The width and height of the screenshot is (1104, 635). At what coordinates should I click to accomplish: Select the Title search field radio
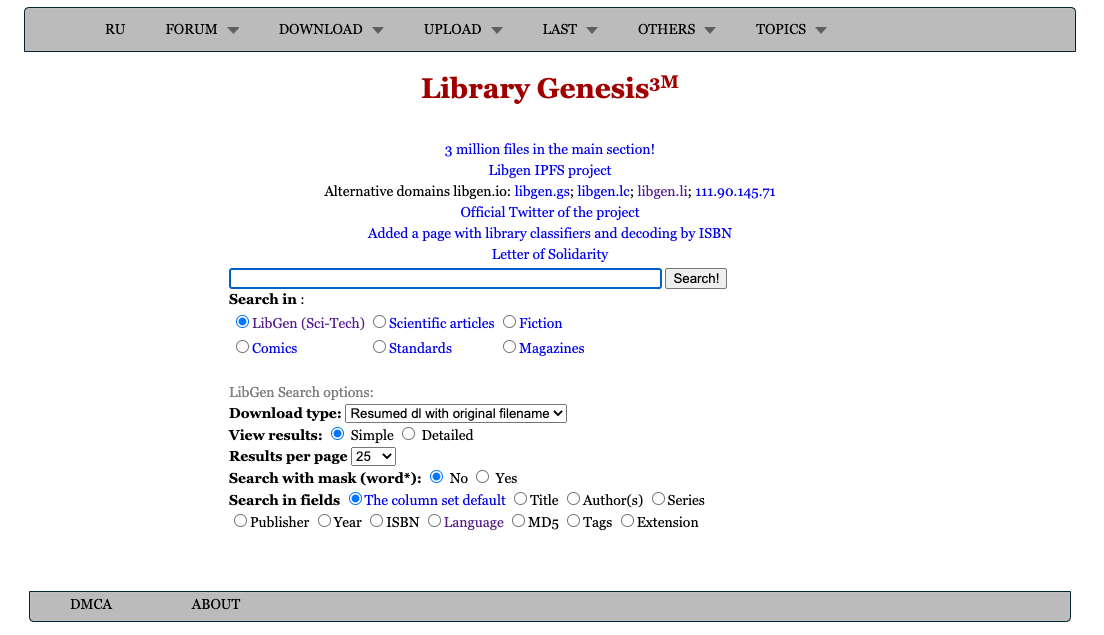pos(520,498)
